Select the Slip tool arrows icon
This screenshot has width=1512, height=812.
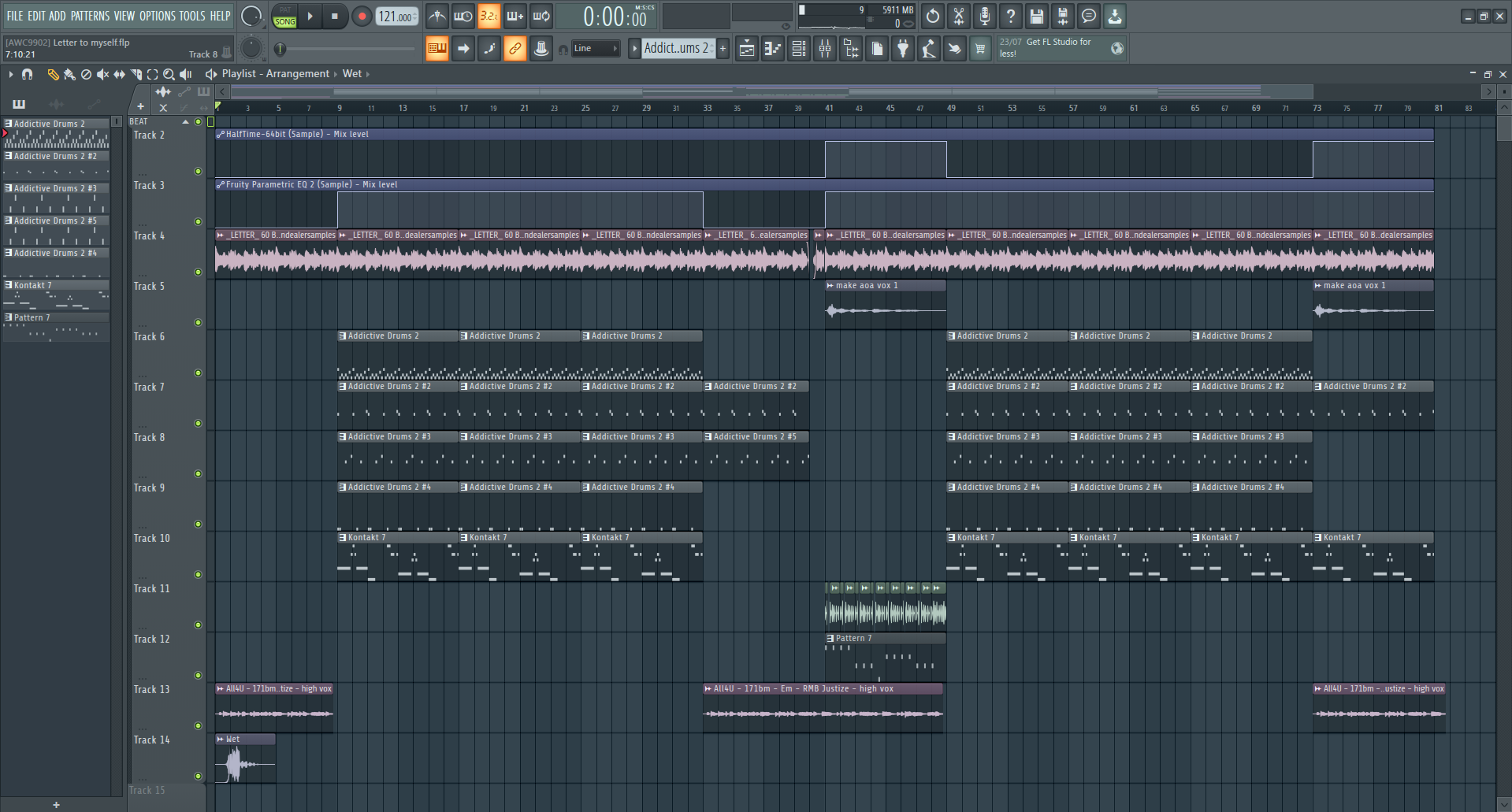coord(119,74)
